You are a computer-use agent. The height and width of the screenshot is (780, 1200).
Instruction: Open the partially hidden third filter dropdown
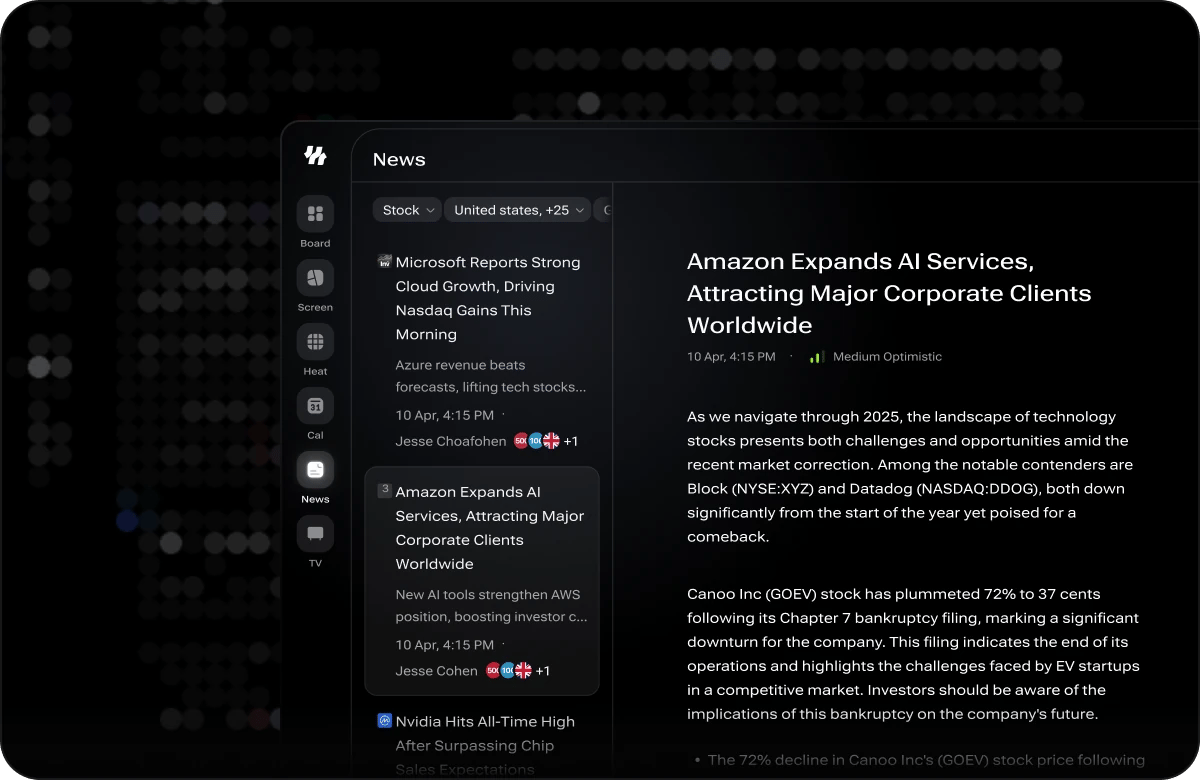(603, 210)
